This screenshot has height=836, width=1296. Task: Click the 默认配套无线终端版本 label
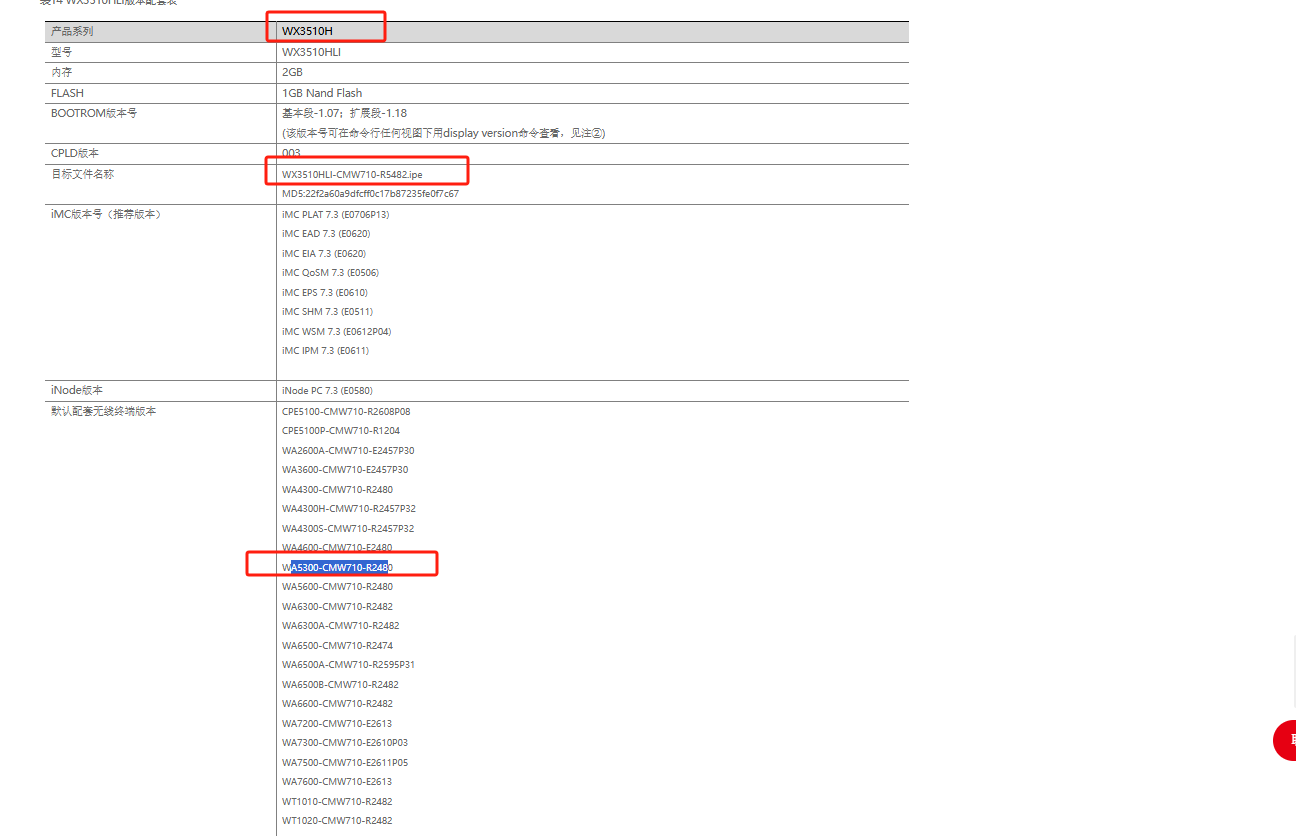click(x=104, y=411)
